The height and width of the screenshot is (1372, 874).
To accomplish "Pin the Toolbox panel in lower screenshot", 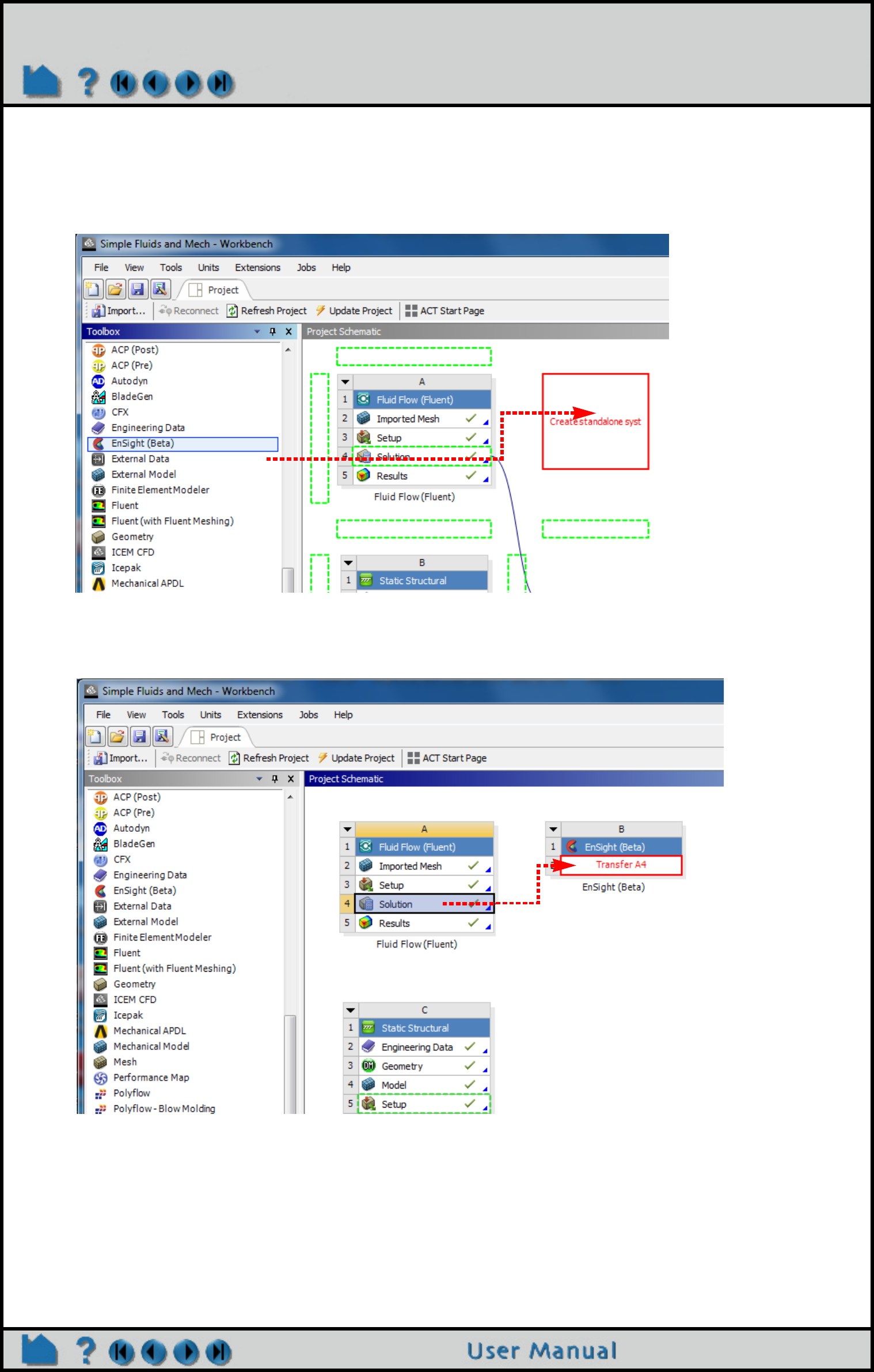I will pos(275,779).
